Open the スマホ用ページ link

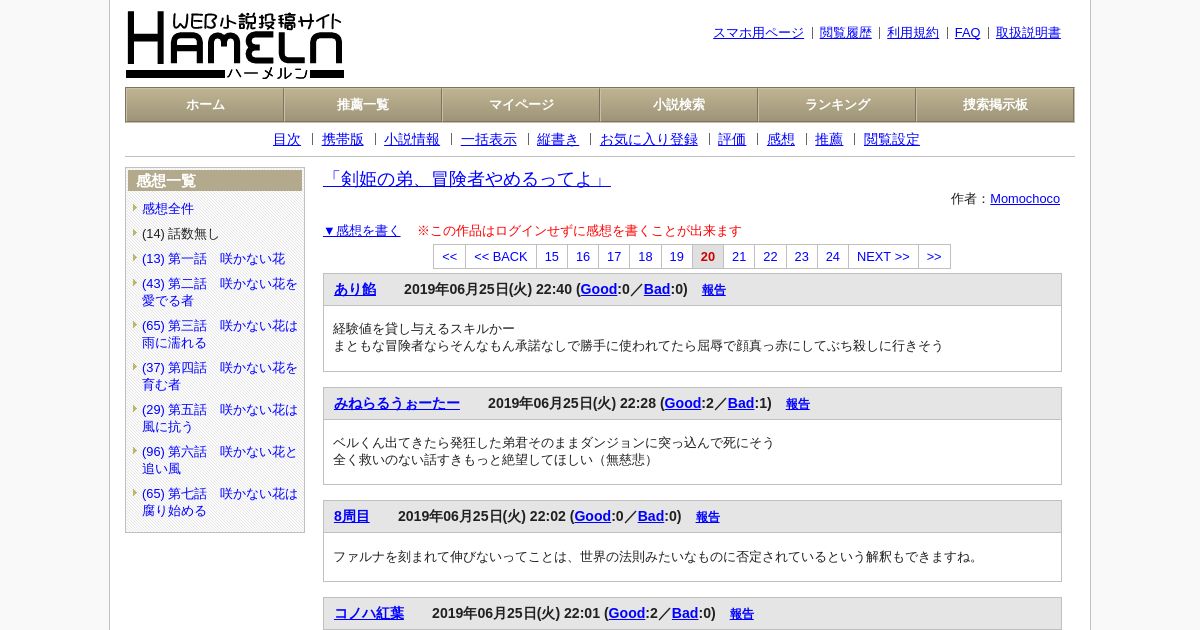click(x=758, y=33)
